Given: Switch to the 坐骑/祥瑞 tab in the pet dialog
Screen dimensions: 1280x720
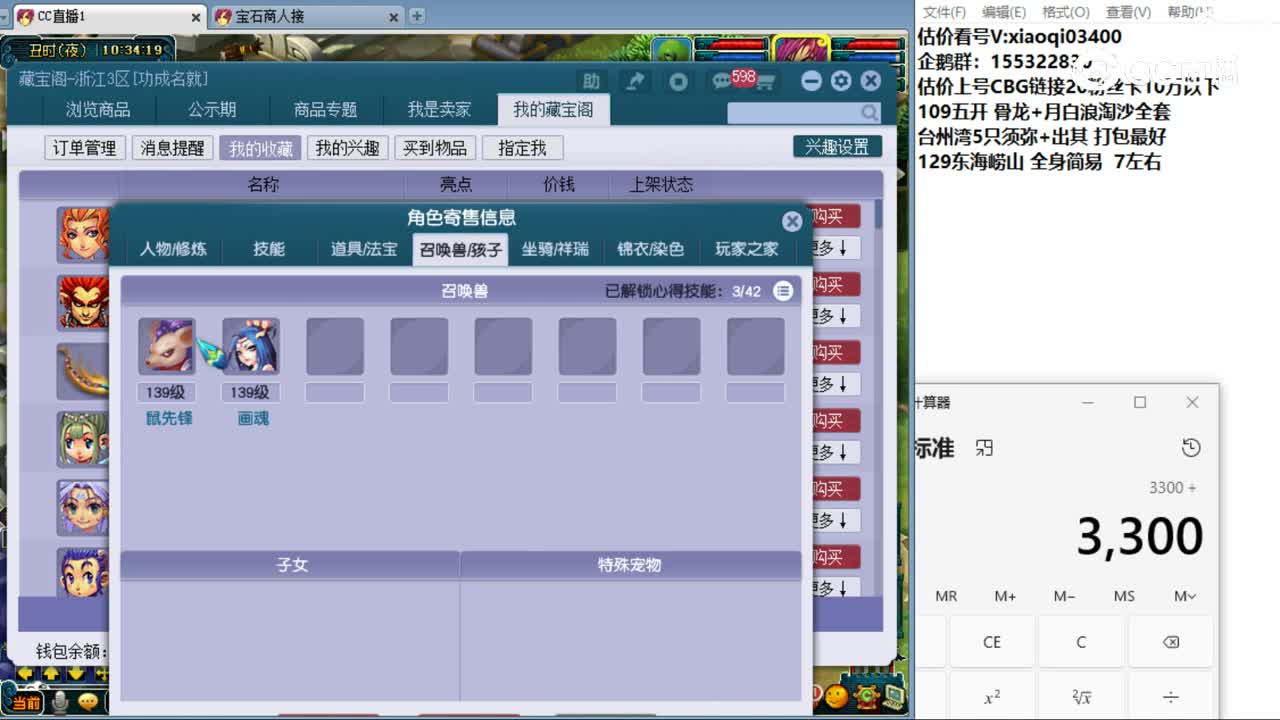Looking at the screenshot, I should (x=555, y=250).
